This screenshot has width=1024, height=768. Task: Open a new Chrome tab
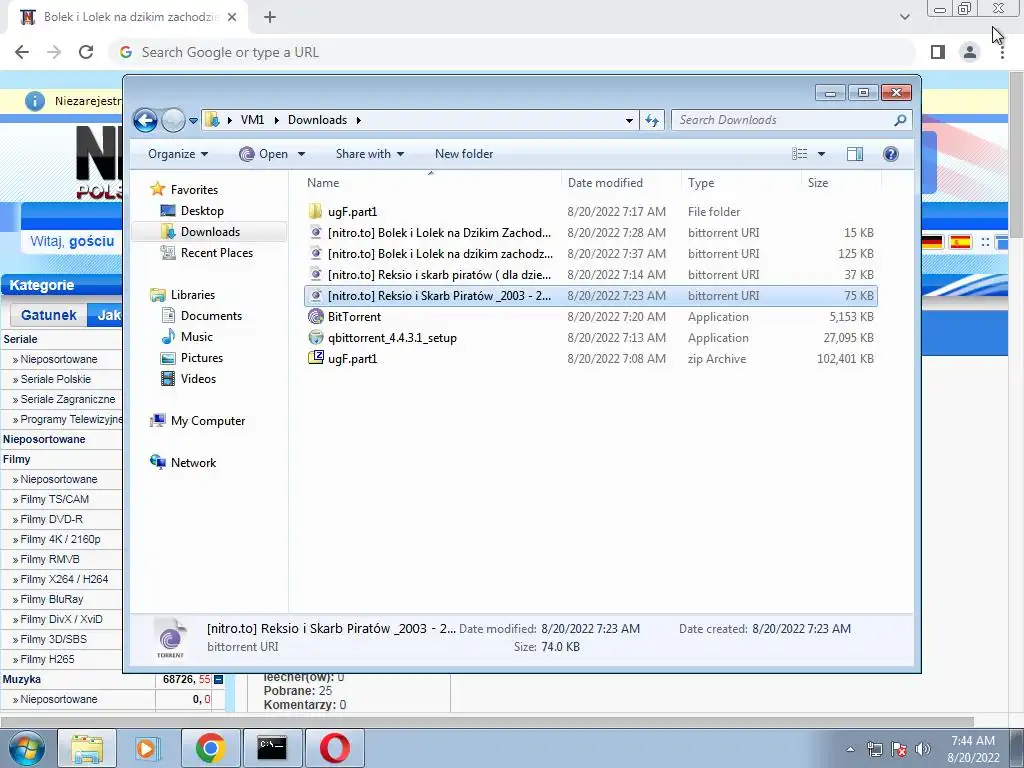click(270, 17)
